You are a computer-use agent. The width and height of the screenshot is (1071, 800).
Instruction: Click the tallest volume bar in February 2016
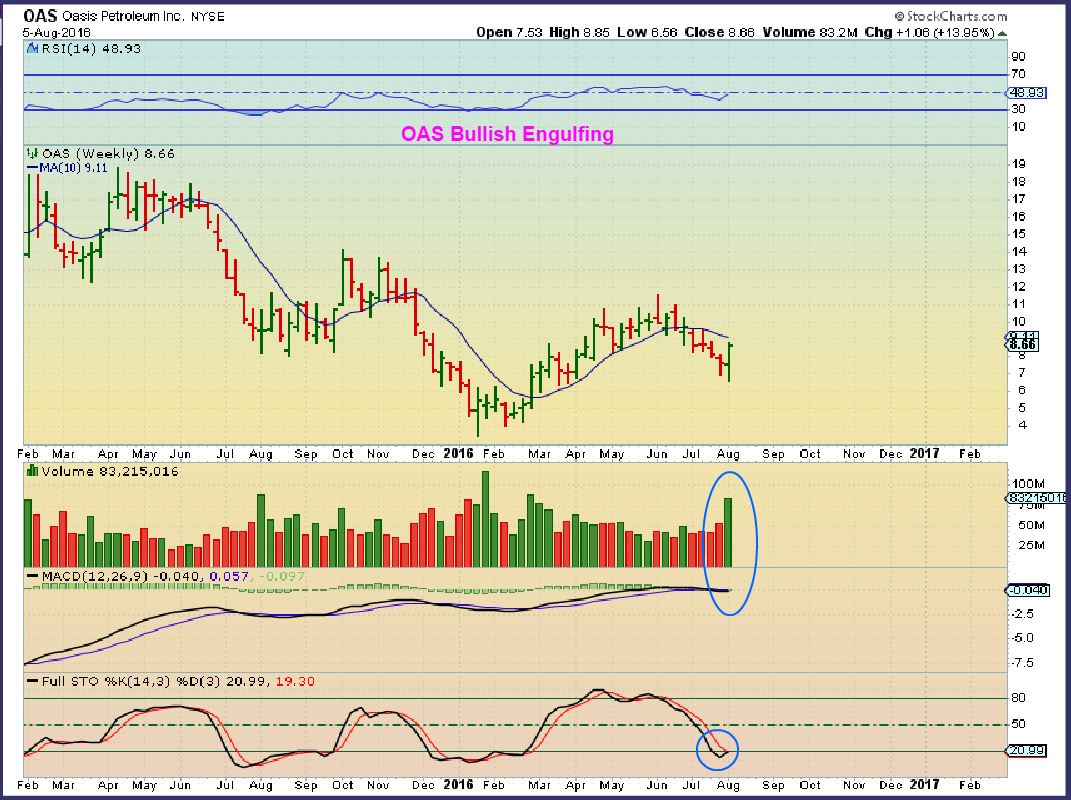(486, 519)
